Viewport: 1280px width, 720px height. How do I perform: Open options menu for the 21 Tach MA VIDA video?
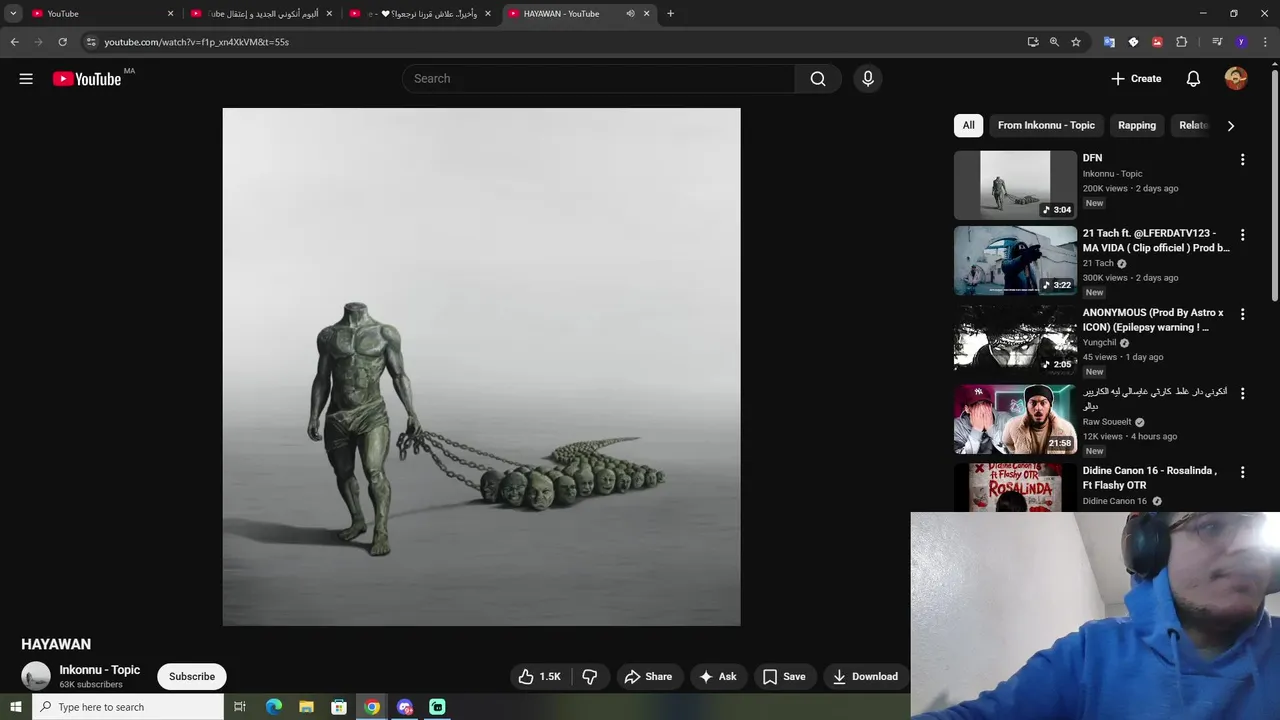[x=1242, y=235]
